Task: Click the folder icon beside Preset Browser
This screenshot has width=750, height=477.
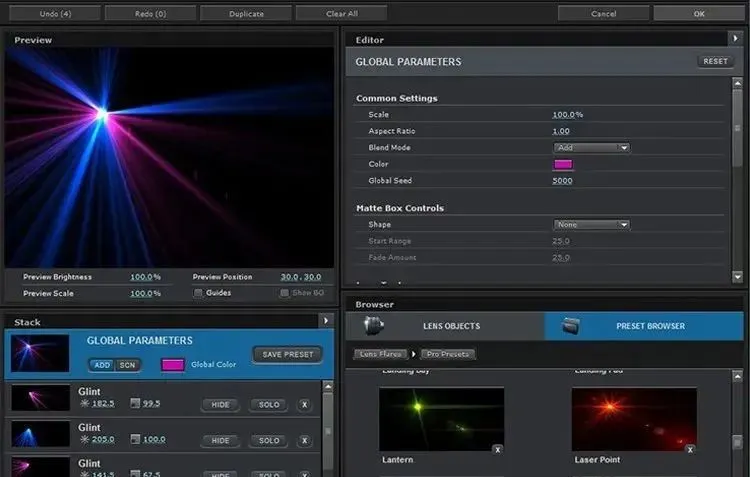Action: click(571, 326)
